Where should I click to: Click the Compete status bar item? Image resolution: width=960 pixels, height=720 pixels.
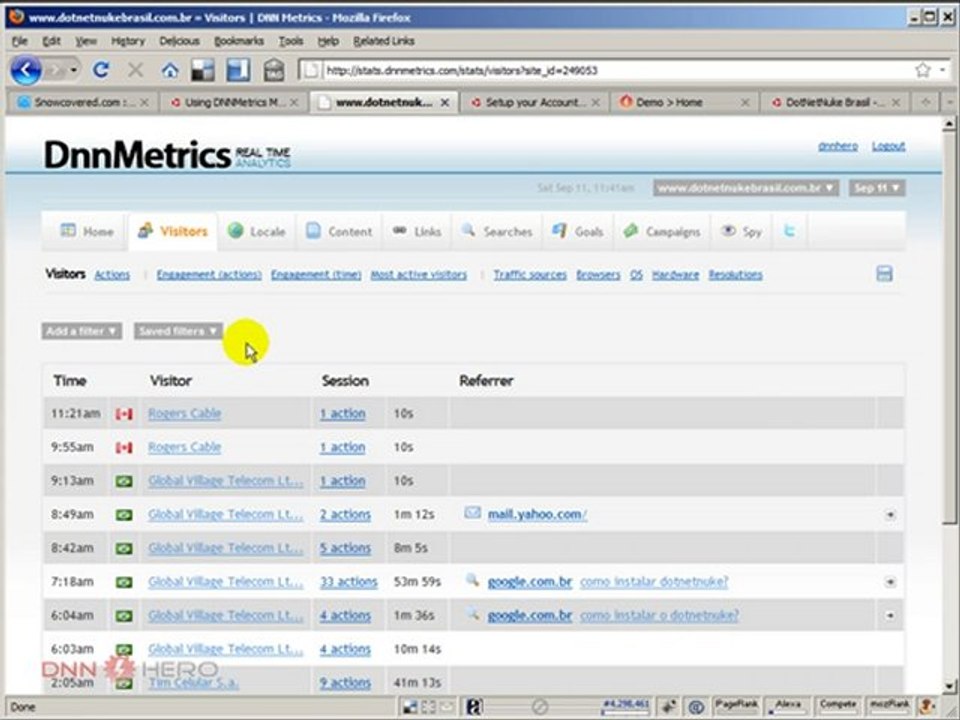tap(837, 706)
